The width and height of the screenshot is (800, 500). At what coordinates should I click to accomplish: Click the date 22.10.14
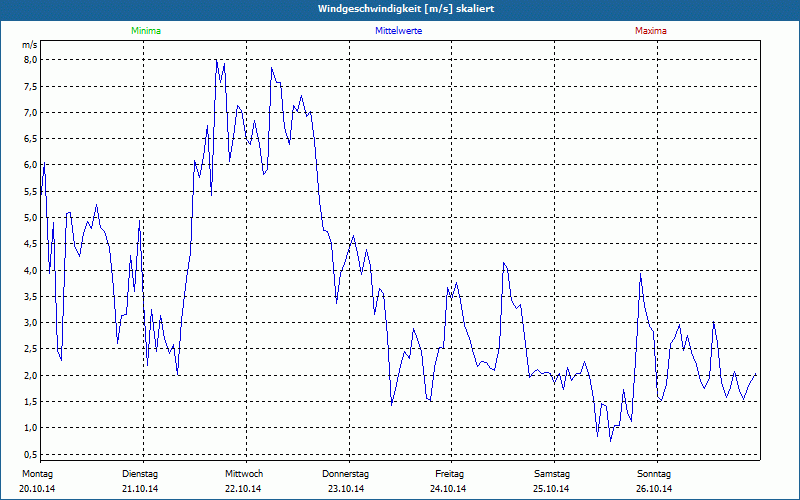[x=243, y=489]
